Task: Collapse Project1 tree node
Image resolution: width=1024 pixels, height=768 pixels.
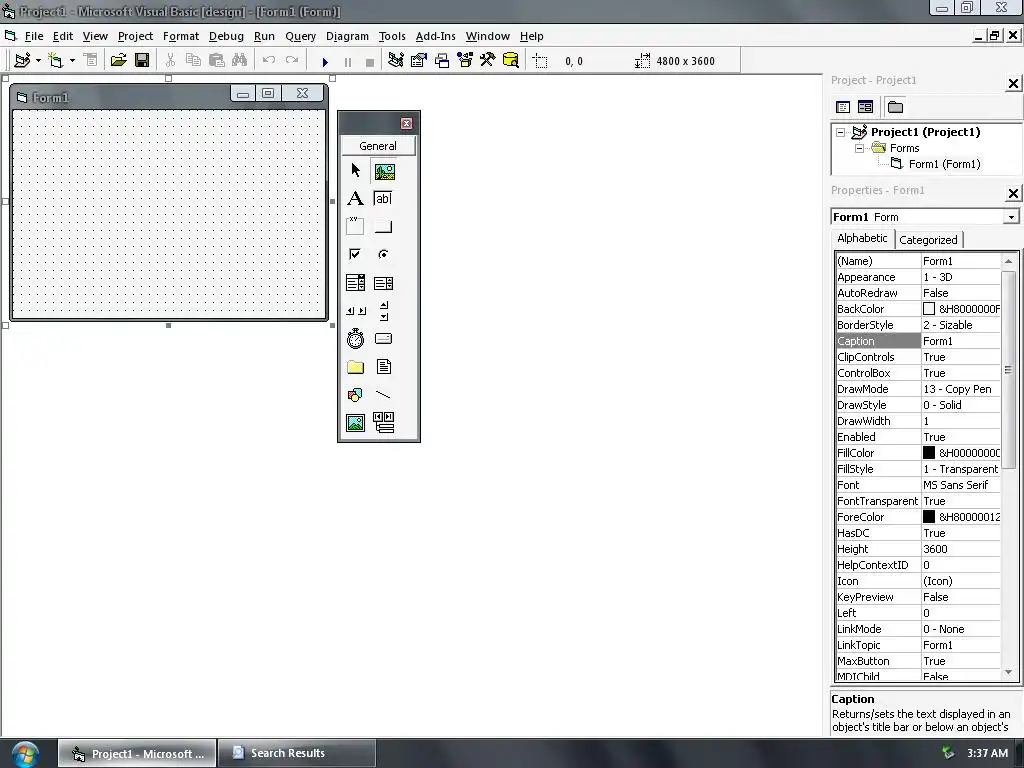Action: [x=840, y=132]
